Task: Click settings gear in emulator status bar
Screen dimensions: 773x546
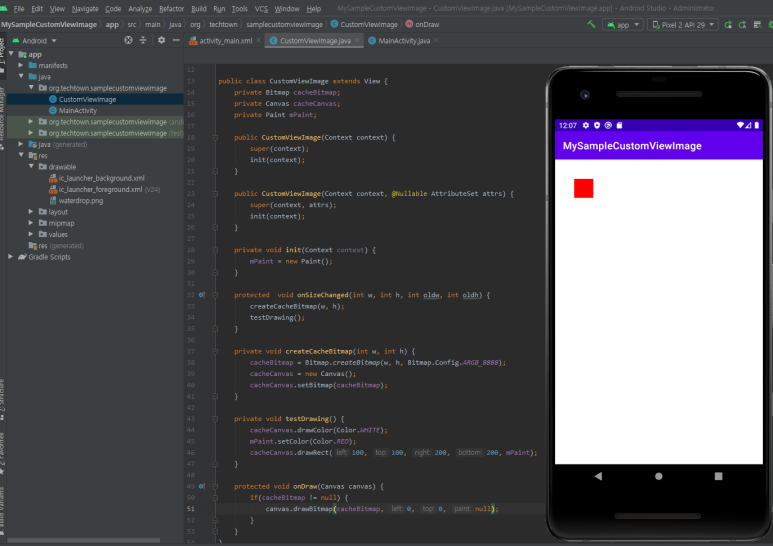Action: (586, 125)
